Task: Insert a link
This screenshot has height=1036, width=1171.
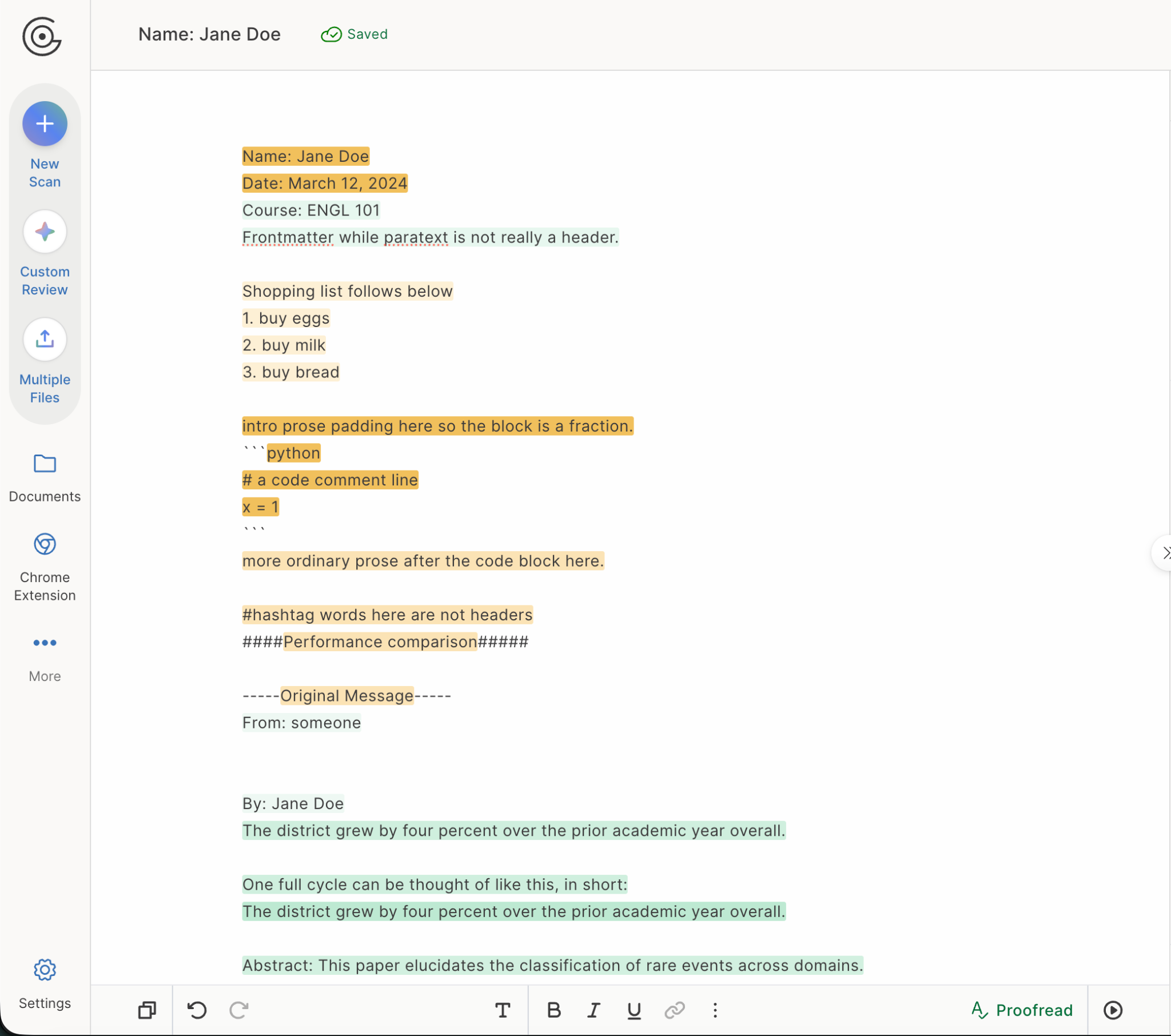Action: coord(675,1010)
